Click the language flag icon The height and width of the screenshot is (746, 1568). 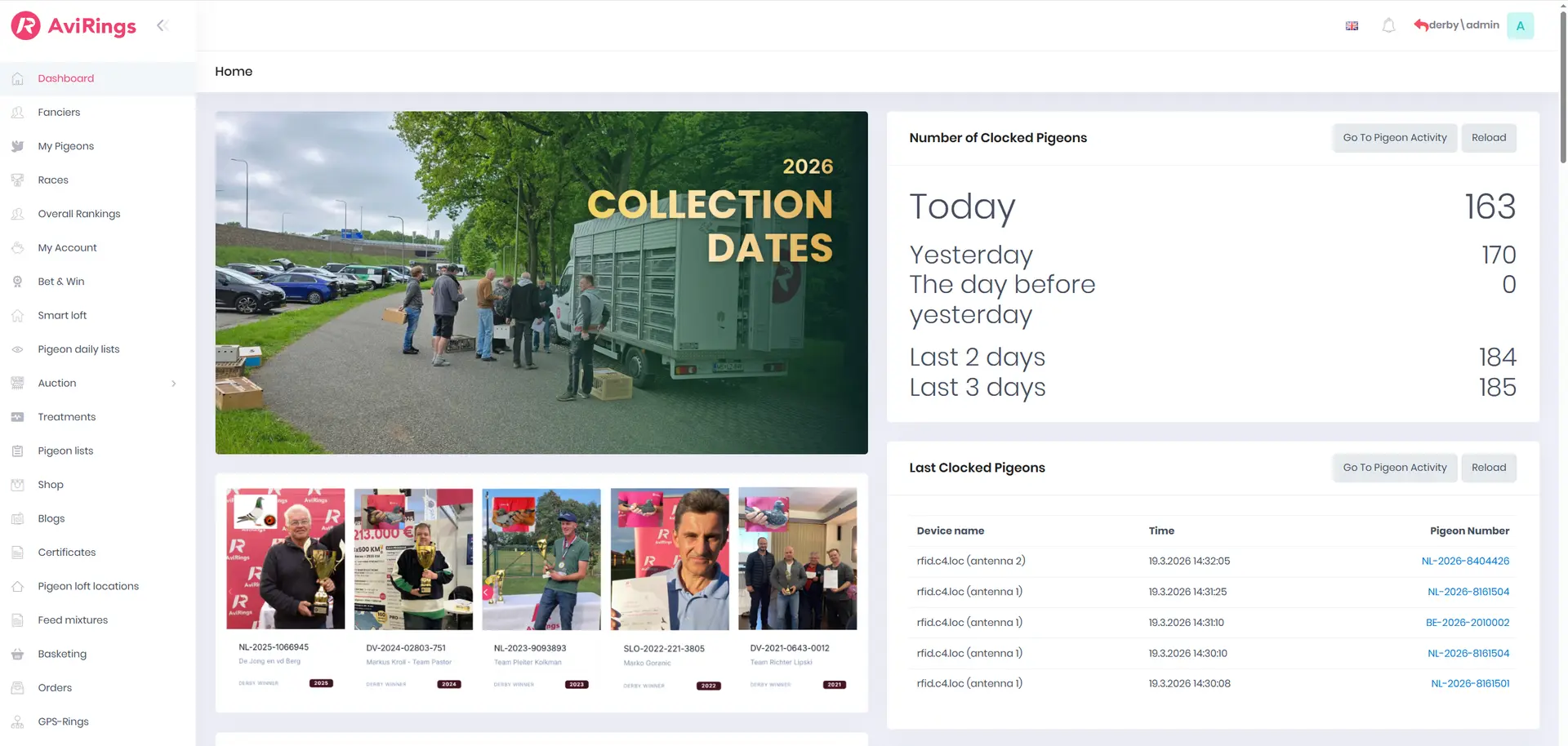click(1352, 26)
